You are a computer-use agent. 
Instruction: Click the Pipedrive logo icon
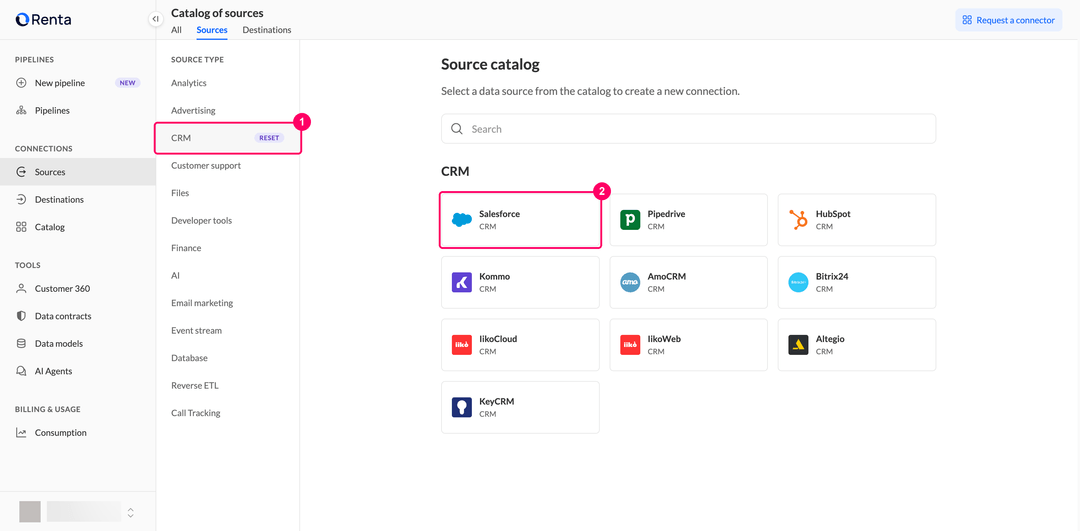point(630,220)
